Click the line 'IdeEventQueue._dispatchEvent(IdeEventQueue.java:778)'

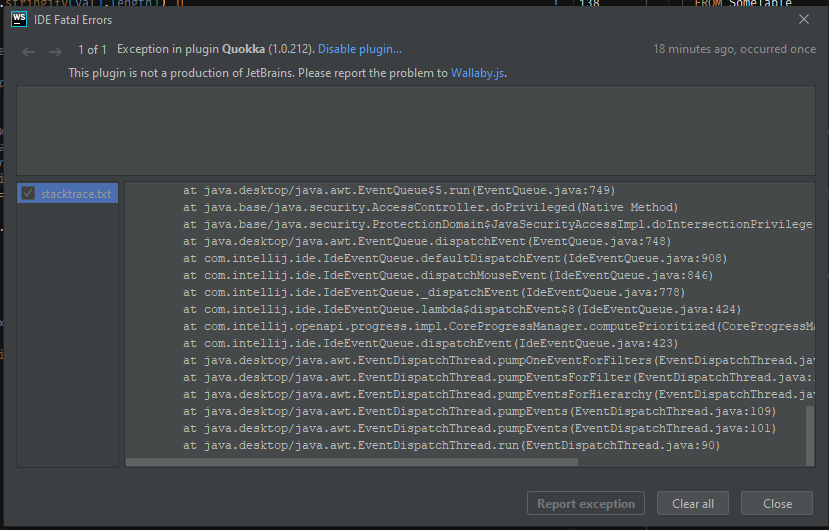pos(434,292)
